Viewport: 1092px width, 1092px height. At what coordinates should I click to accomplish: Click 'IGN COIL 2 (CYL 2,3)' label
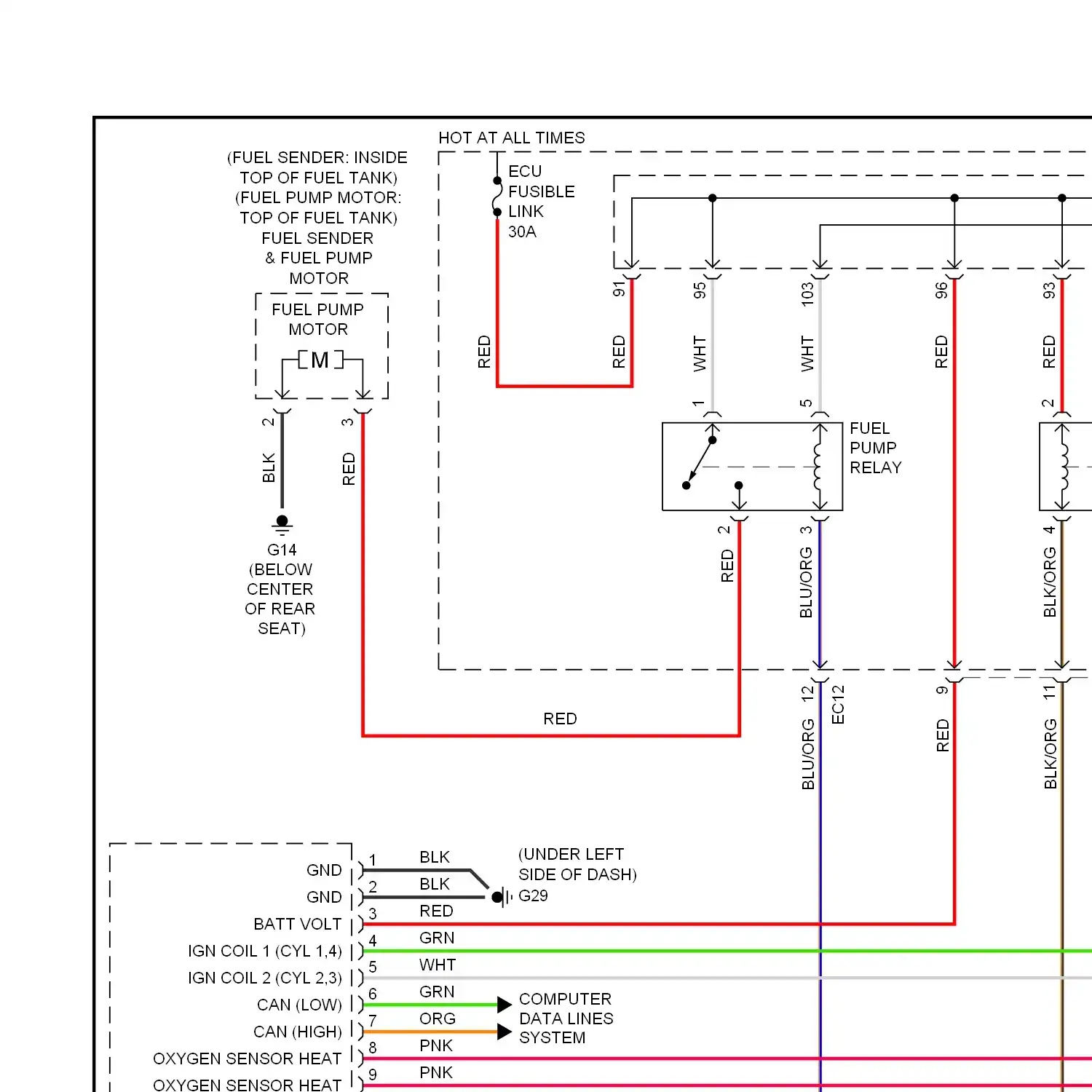coord(265,978)
